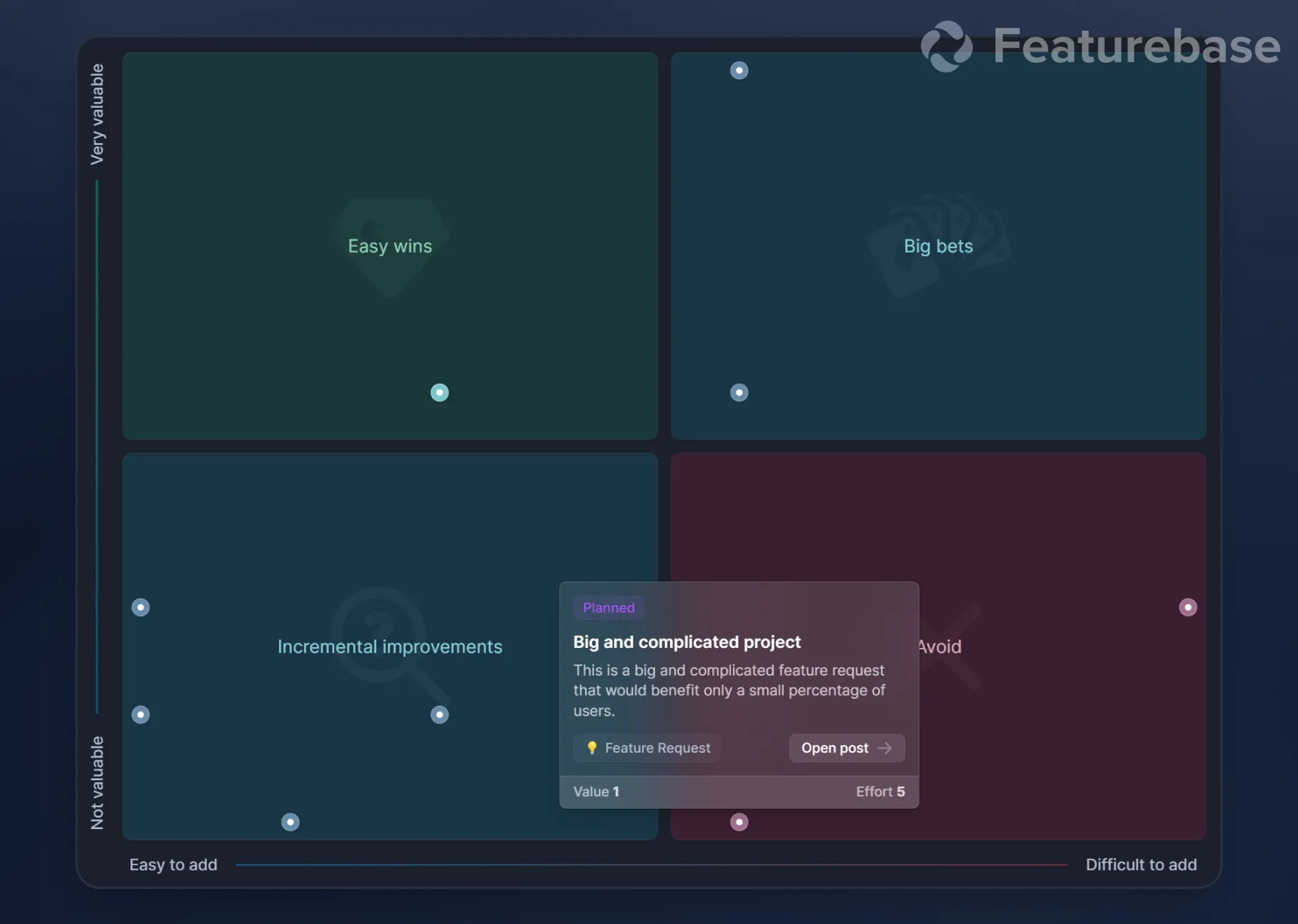Click the 'Big and complicated project' title
Screen dimensions: 1298x924
click(x=687, y=641)
